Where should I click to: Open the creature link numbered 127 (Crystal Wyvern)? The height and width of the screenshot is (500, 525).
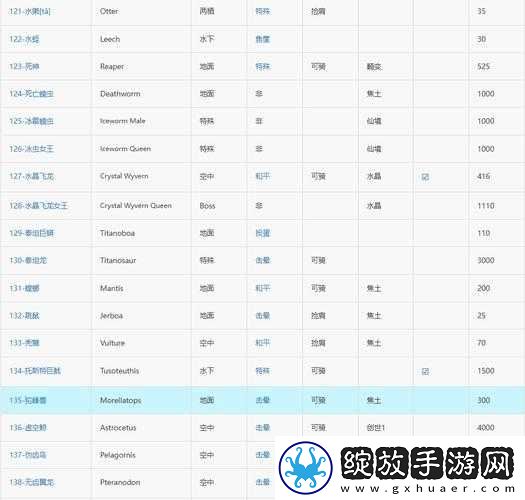tap(31, 176)
